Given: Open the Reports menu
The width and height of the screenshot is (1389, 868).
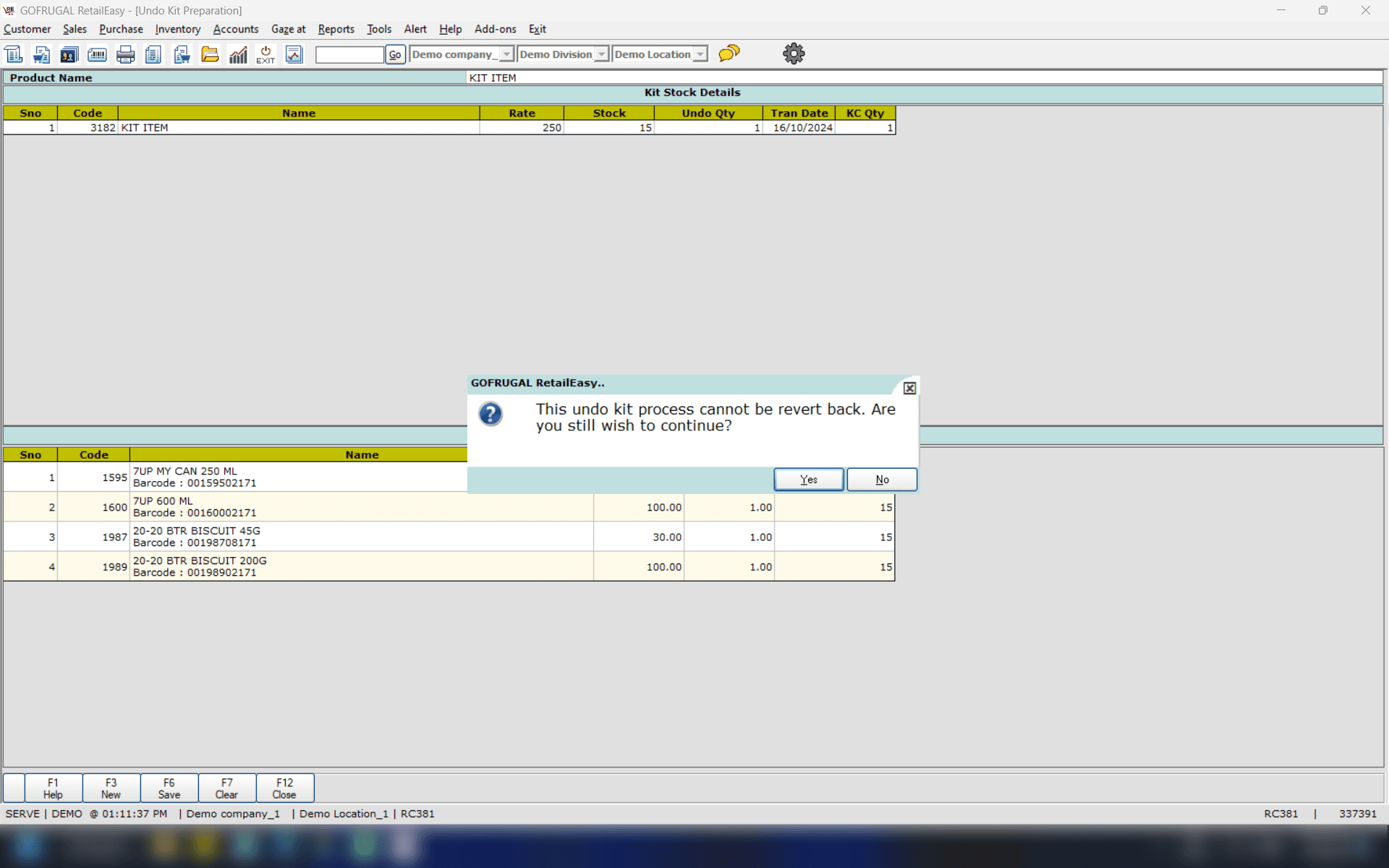Looking at the screenshot, I should click(336, 29).
